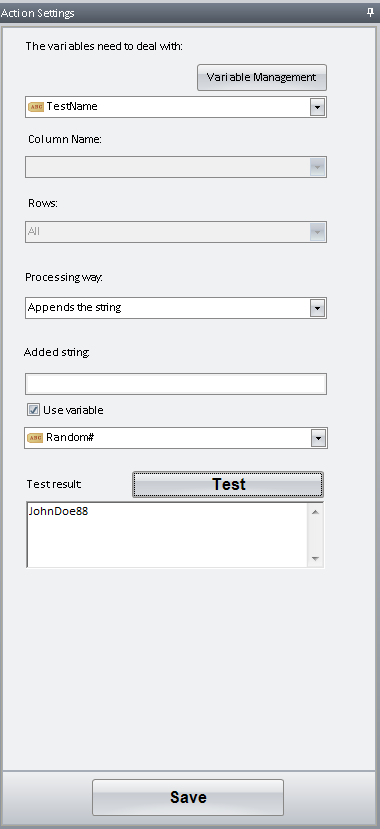Click inside the Test result text box
380x829 pixels.
(167, 535)
